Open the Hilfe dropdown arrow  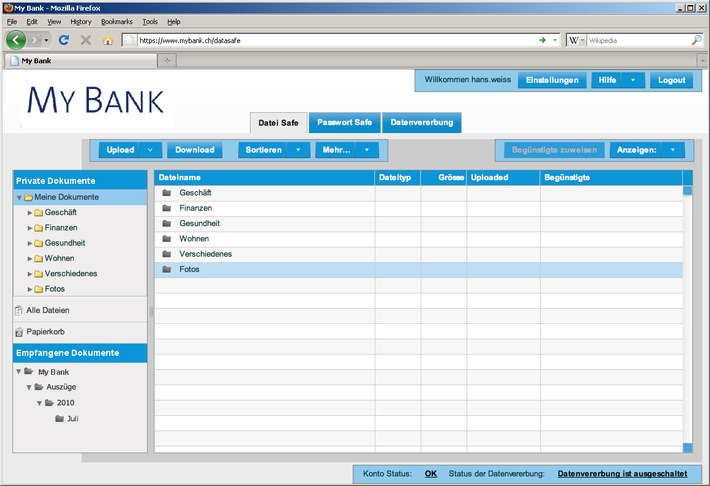[633, 80]
